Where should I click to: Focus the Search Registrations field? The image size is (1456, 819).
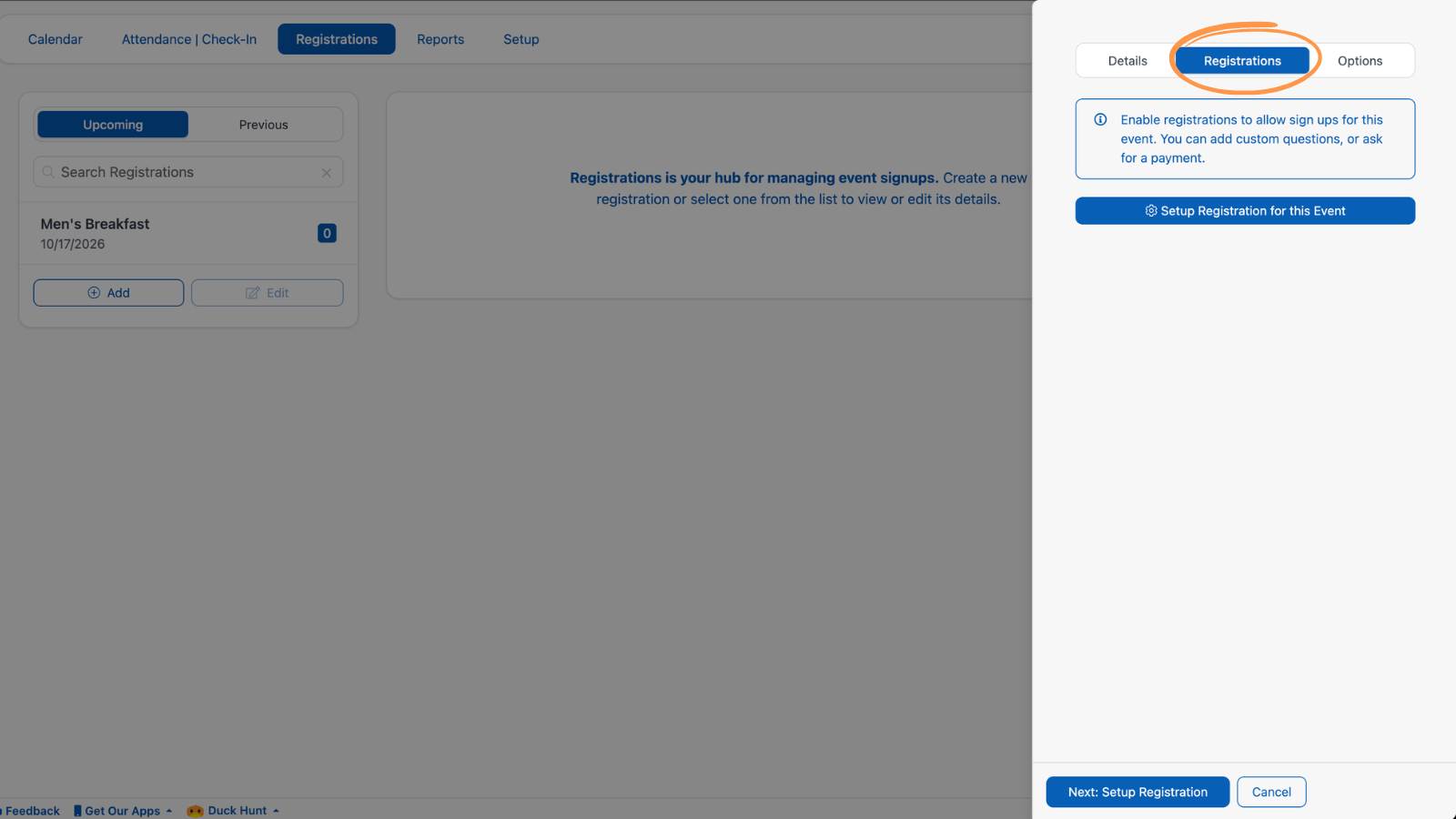pos(188,172)
